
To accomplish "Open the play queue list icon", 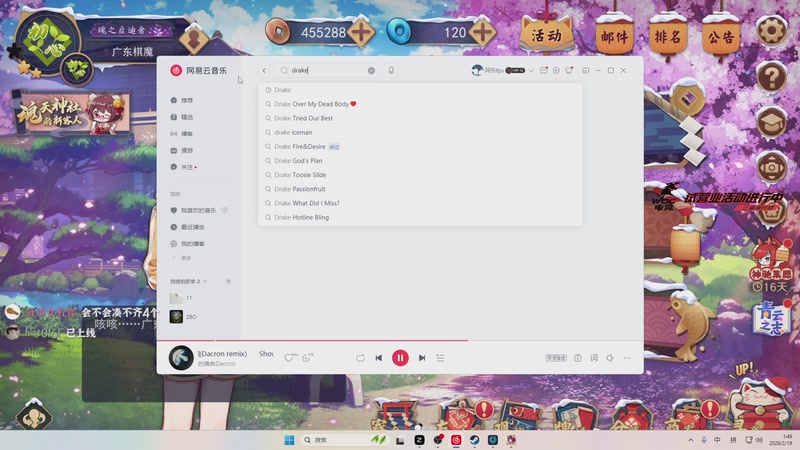I will tap(440, 358).
